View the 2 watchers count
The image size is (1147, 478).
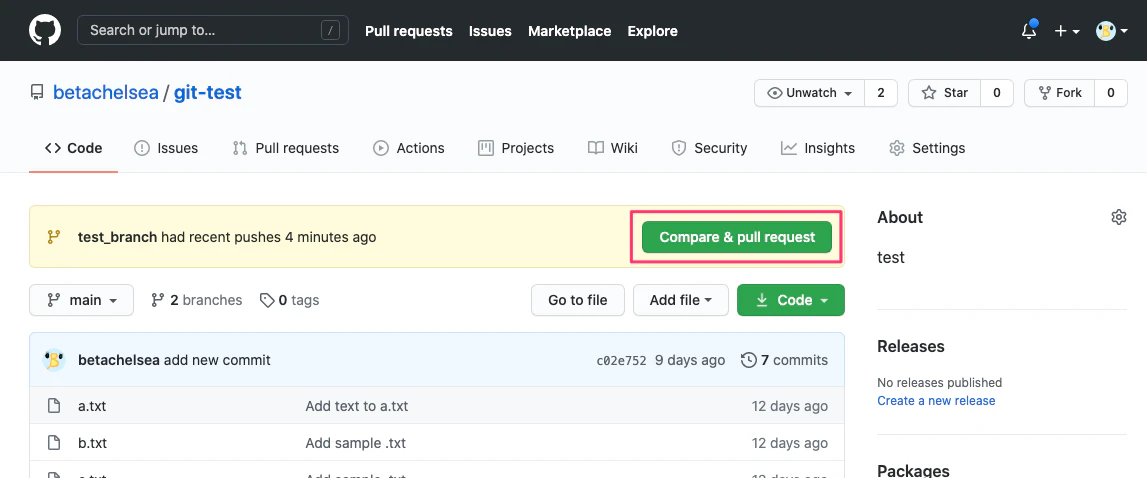(881, 93)
